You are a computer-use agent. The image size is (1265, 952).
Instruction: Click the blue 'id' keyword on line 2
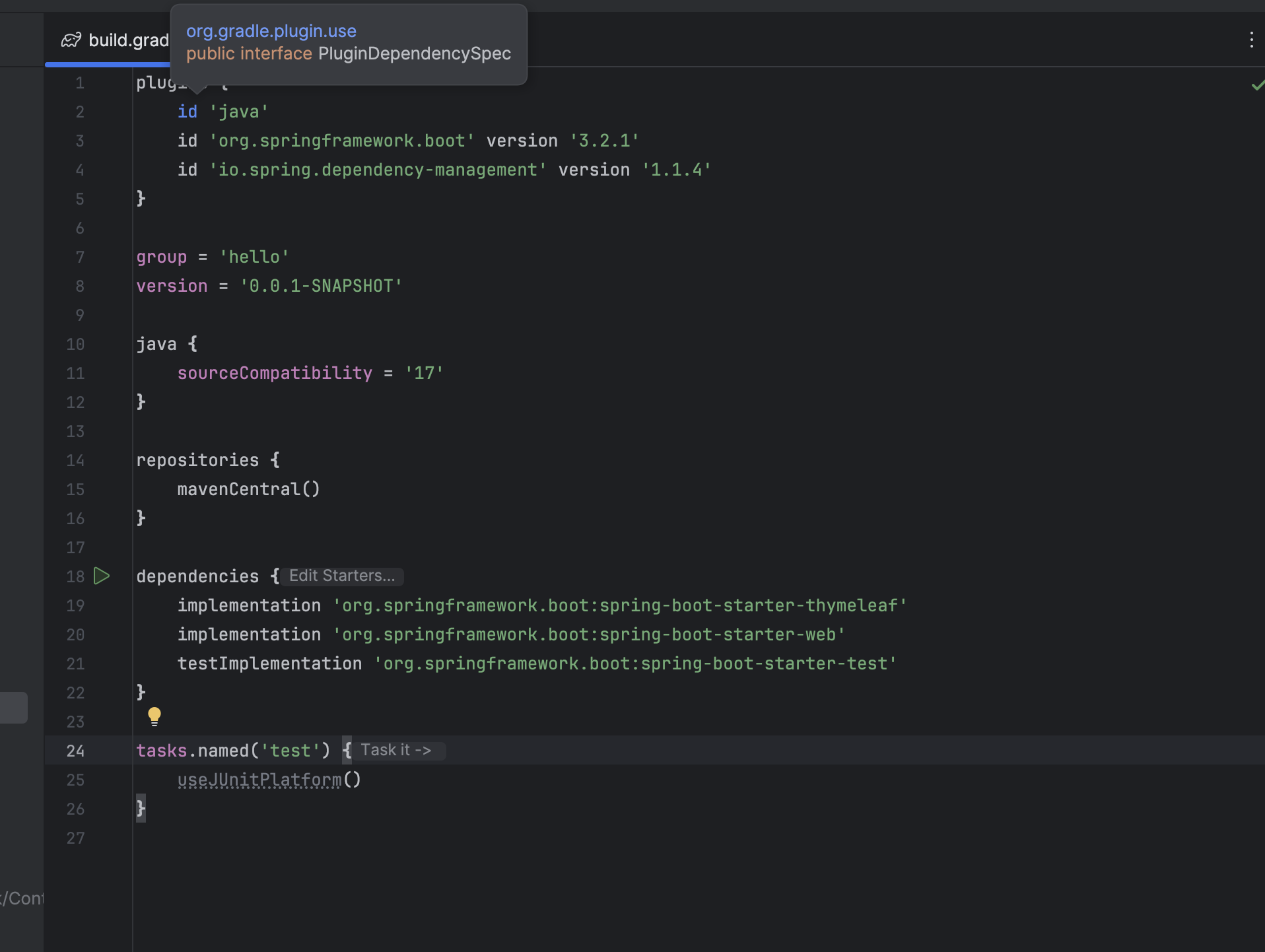click(x=188, y=112)
